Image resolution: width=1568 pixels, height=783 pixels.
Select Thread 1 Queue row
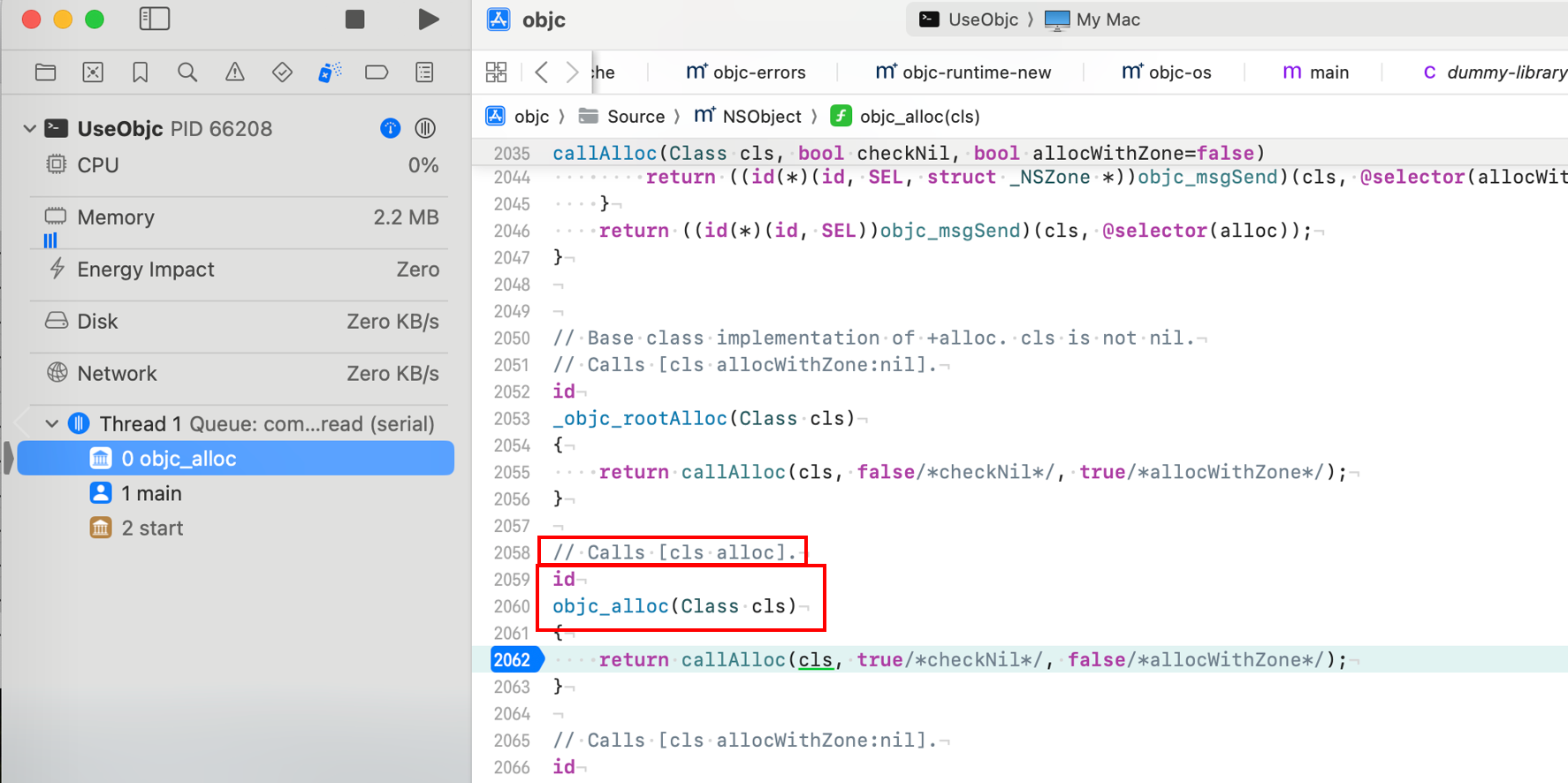[x=235, y=424]
